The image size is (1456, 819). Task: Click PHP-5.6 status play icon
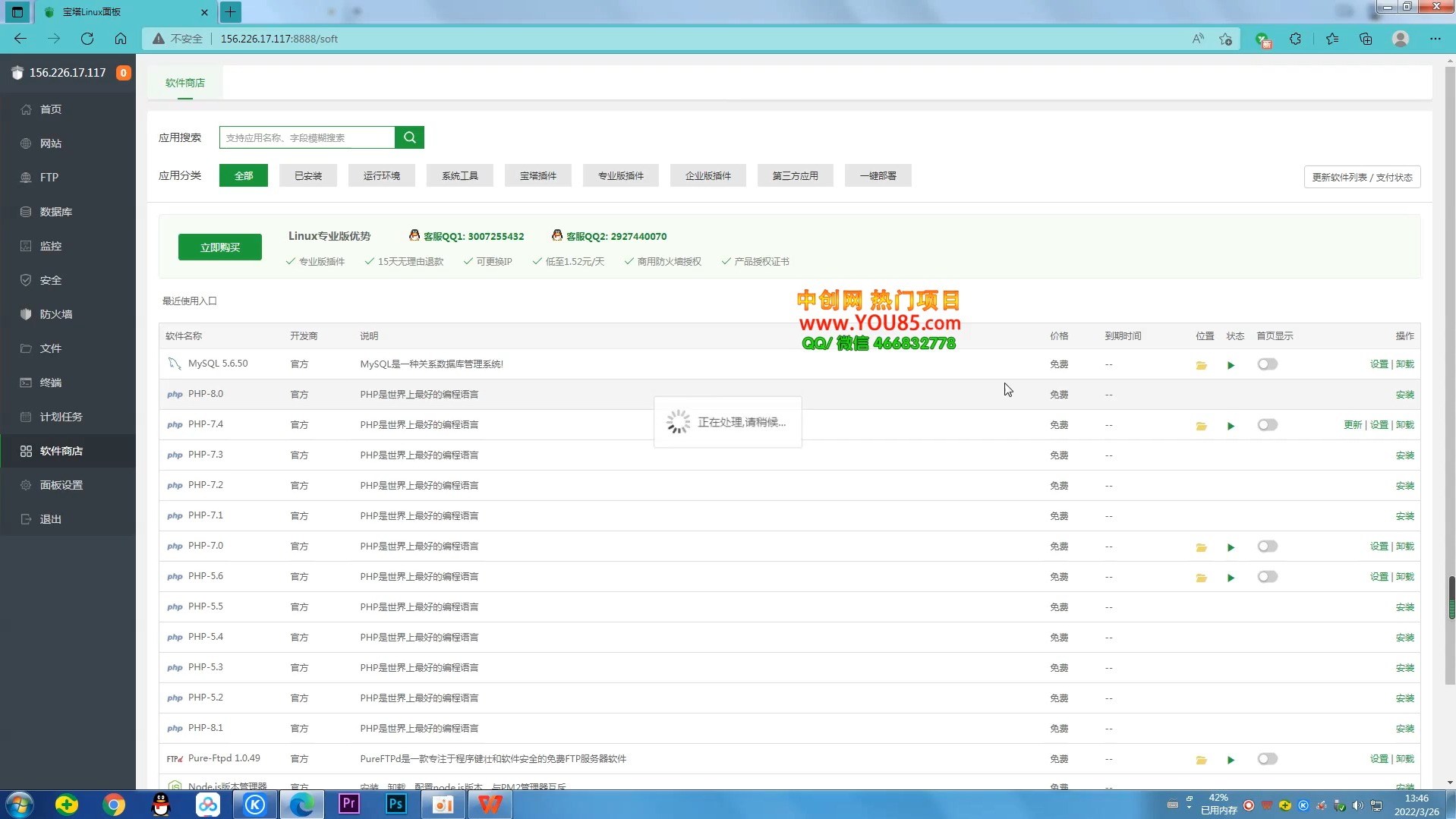(1231, 578)
